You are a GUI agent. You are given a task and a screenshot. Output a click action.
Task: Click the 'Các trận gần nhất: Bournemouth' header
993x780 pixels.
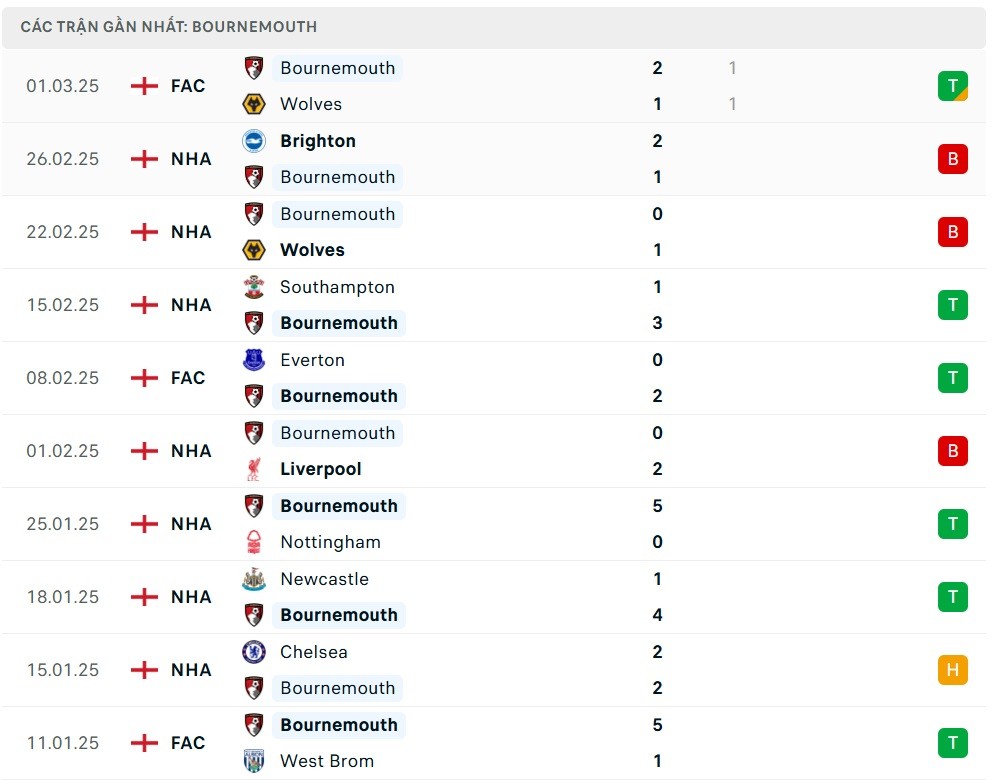pyautogui.click(x=168, y=27)
